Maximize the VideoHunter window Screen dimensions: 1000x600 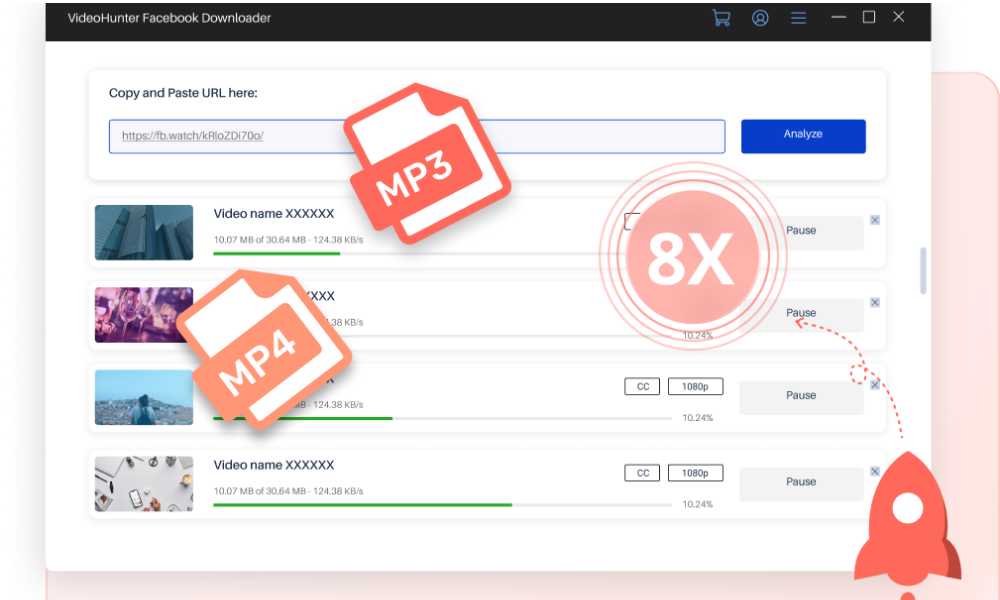click(x=869, y=17)
